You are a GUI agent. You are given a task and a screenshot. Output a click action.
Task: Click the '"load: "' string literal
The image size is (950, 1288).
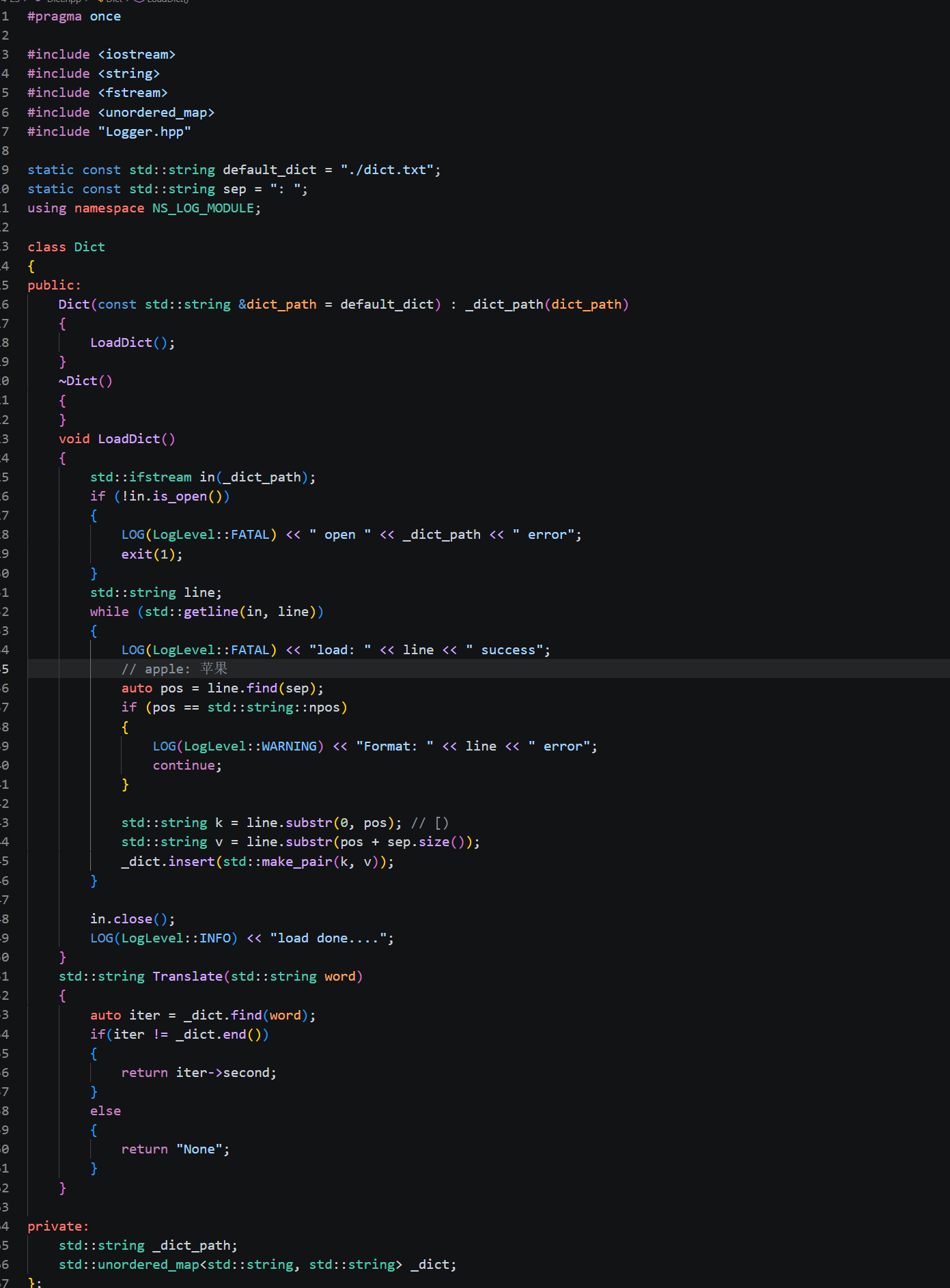[340, 650]
